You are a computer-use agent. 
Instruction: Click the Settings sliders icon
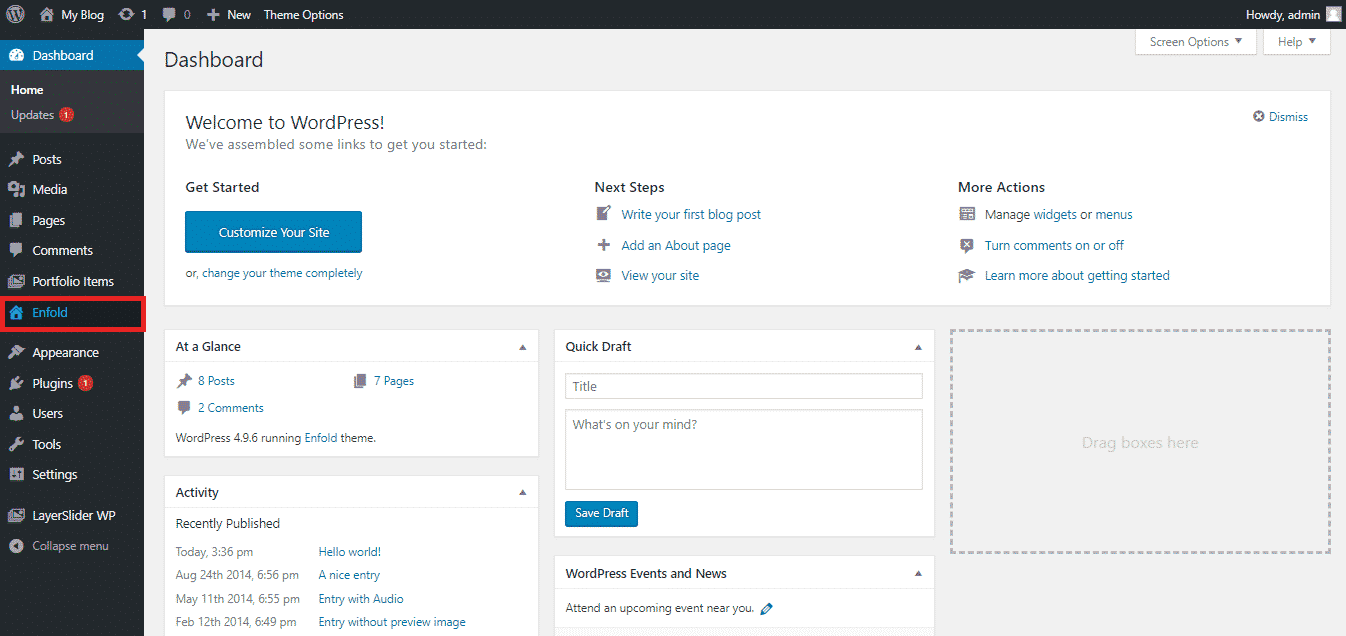click(16, 474)
